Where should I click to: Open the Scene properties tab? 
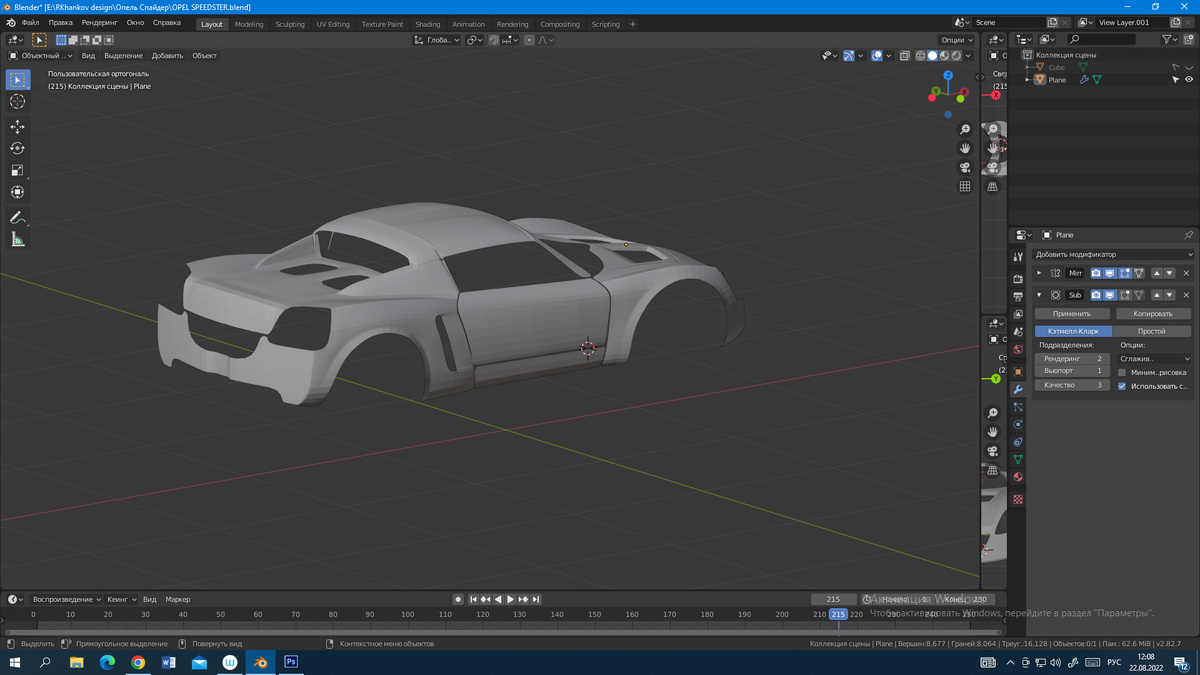point(1018,332)
